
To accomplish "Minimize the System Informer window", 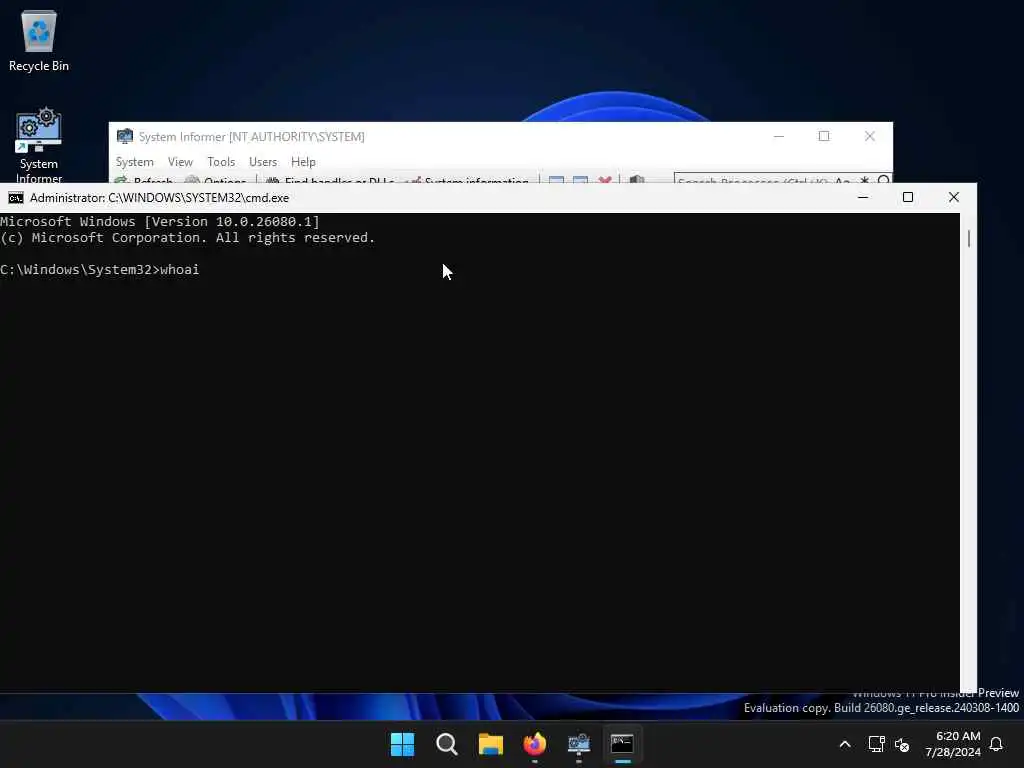I will click(x=778, y=136).
